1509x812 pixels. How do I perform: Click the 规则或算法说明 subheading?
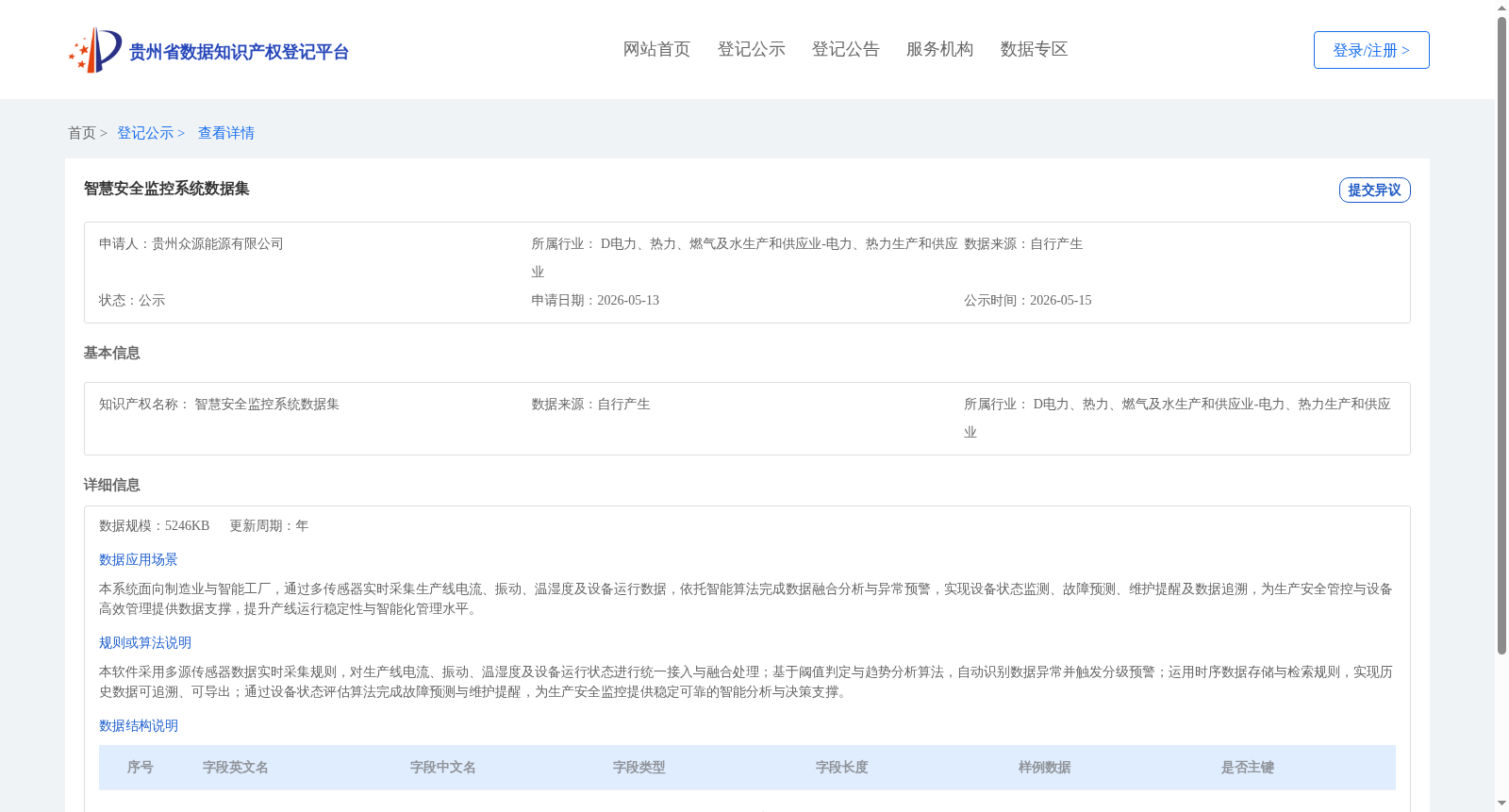[145, 642]
